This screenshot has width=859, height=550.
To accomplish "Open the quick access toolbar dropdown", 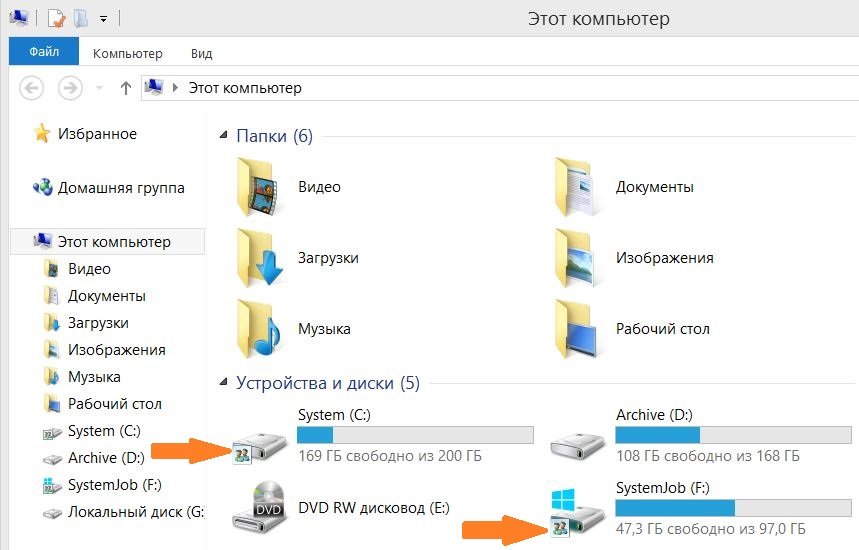I will coord(104,19).
